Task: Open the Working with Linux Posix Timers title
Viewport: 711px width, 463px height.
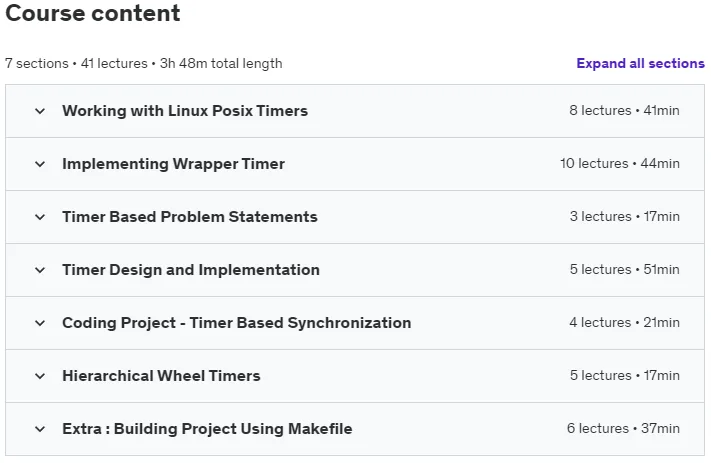Action: click(x=185, y=111)
